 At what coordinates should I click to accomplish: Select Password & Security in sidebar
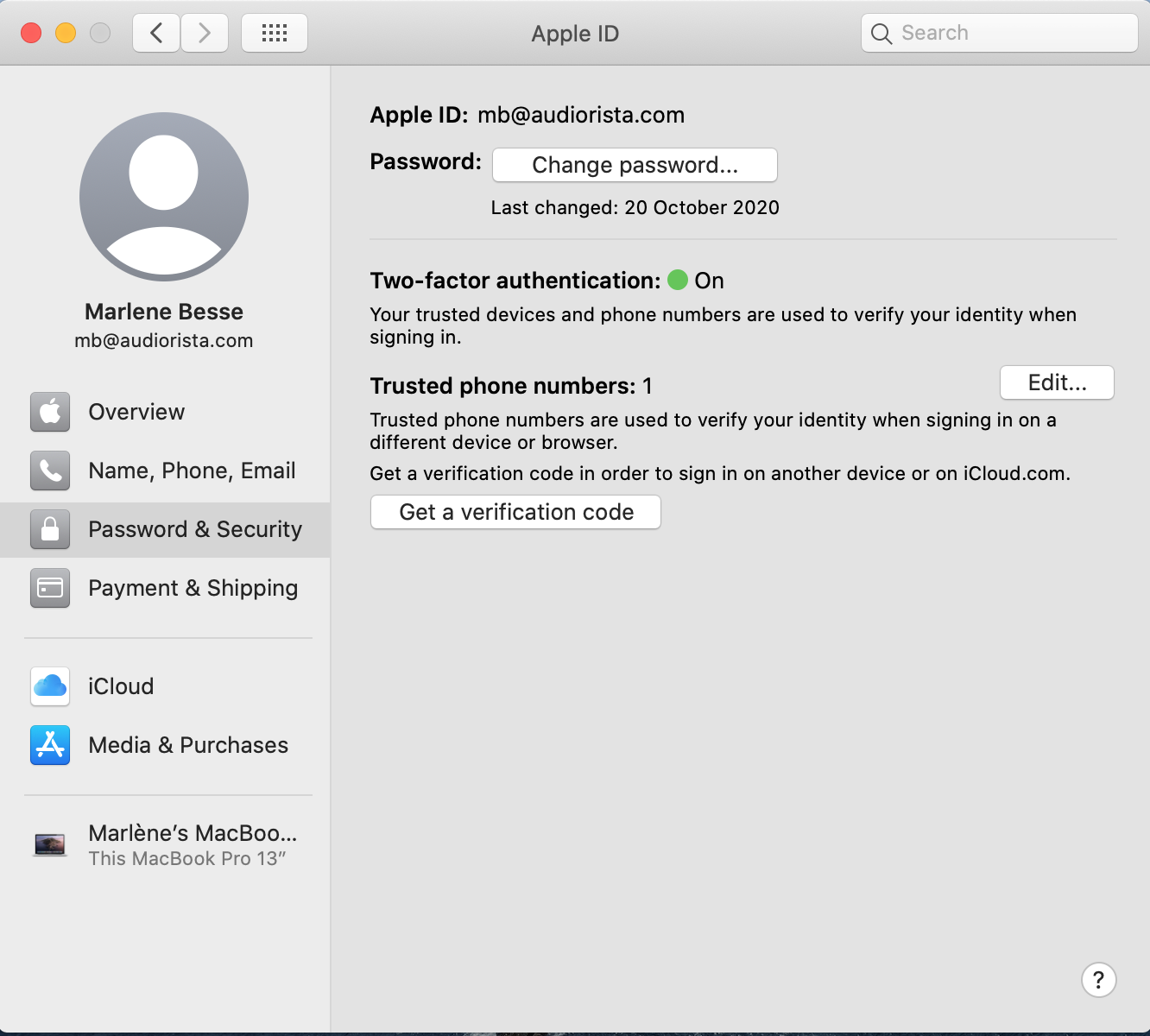pyautogui.click(x=165, y=529)
